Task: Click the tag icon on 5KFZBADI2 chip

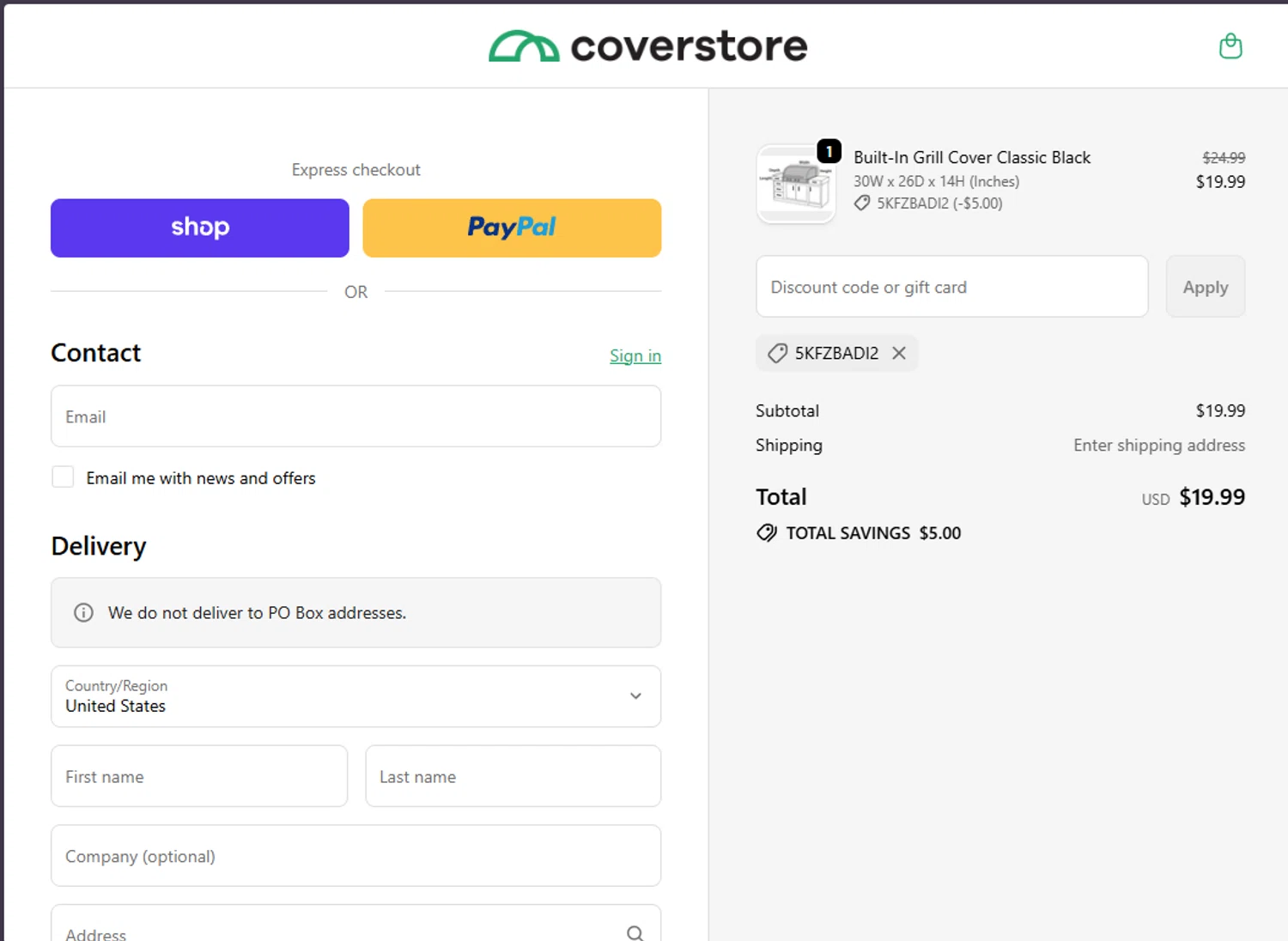Action: click(777, 353)
